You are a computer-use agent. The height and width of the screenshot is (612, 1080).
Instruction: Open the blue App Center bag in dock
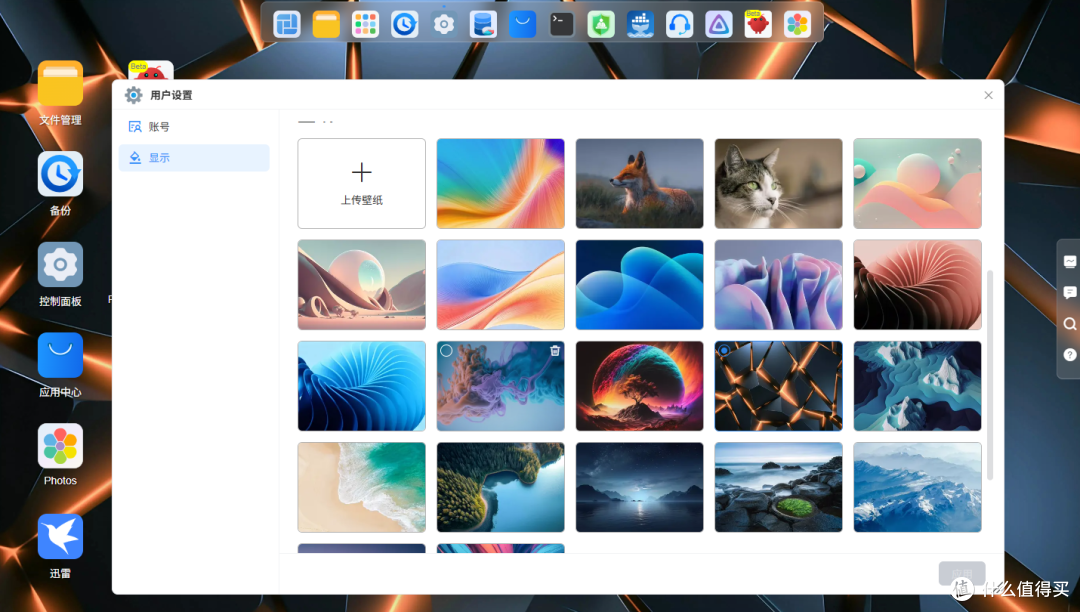click(522, 25)
